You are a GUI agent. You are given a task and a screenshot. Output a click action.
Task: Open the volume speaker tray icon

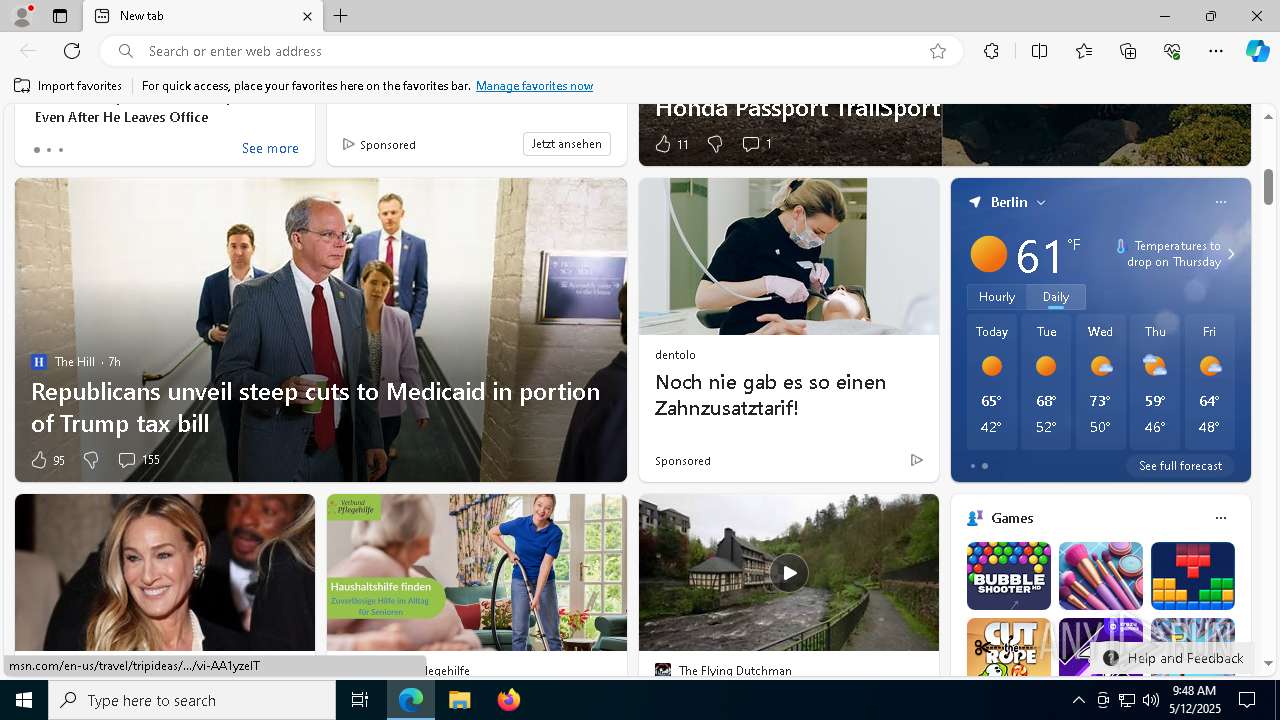point(1150,700)
